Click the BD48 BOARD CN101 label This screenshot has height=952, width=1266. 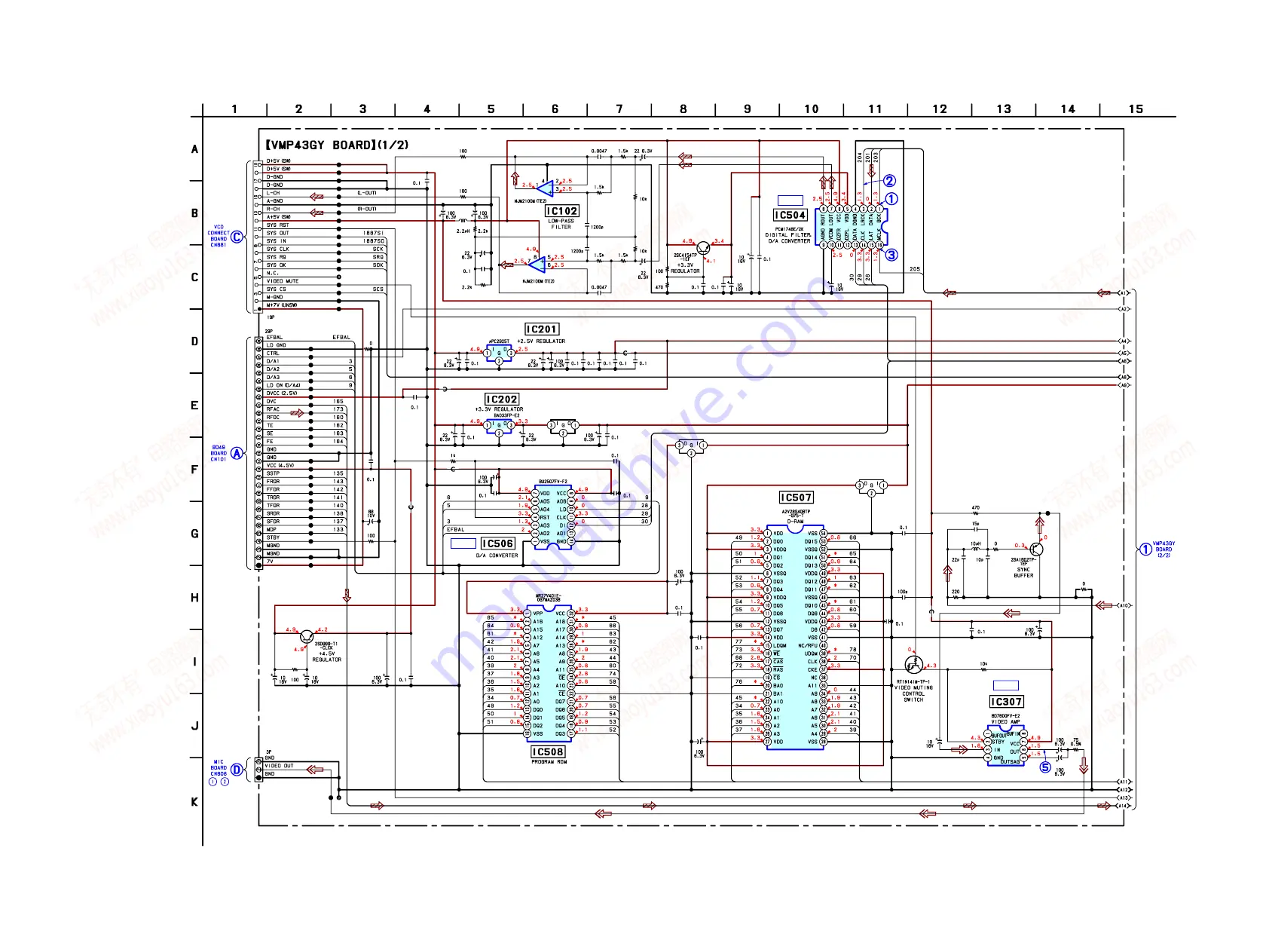click(219, 453)
